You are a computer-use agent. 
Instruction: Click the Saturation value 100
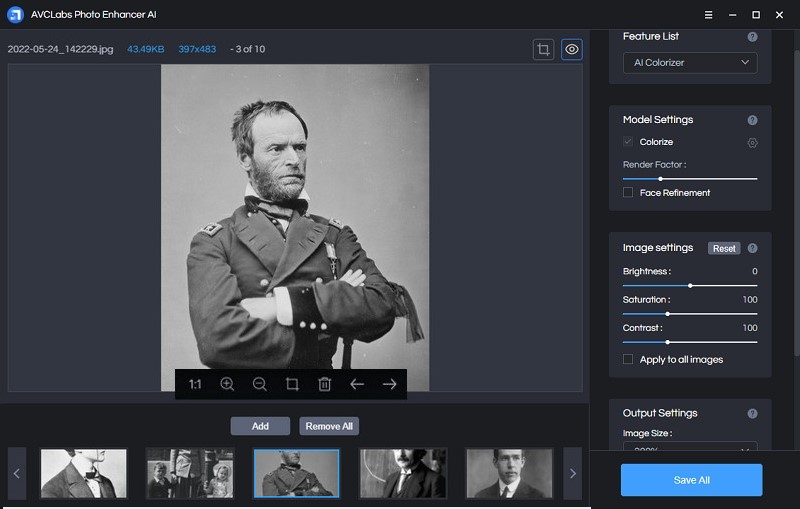[750, 300]
